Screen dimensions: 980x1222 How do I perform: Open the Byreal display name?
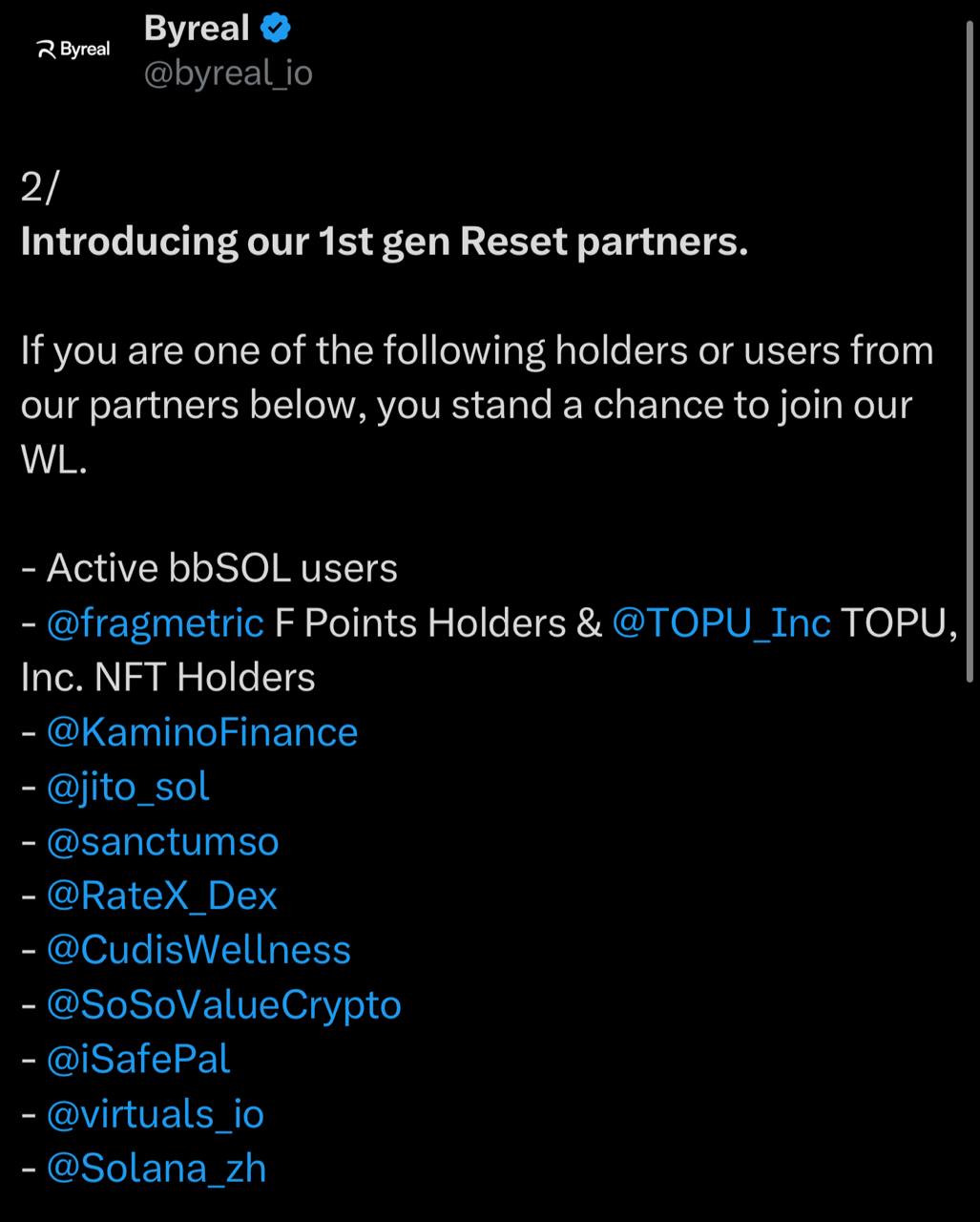pos(197,29)
